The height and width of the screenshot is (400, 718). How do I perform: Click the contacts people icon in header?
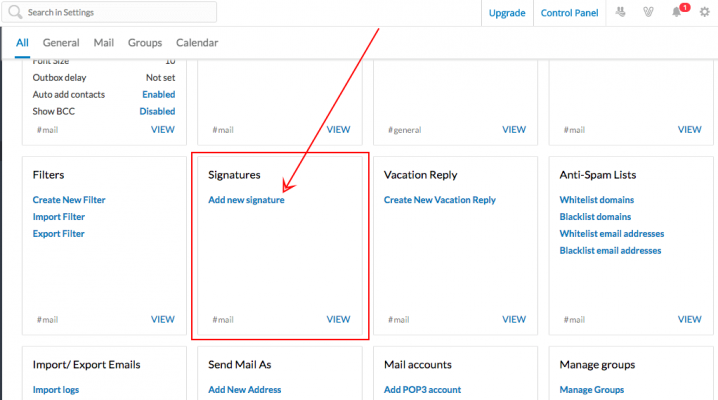[620, 12]
